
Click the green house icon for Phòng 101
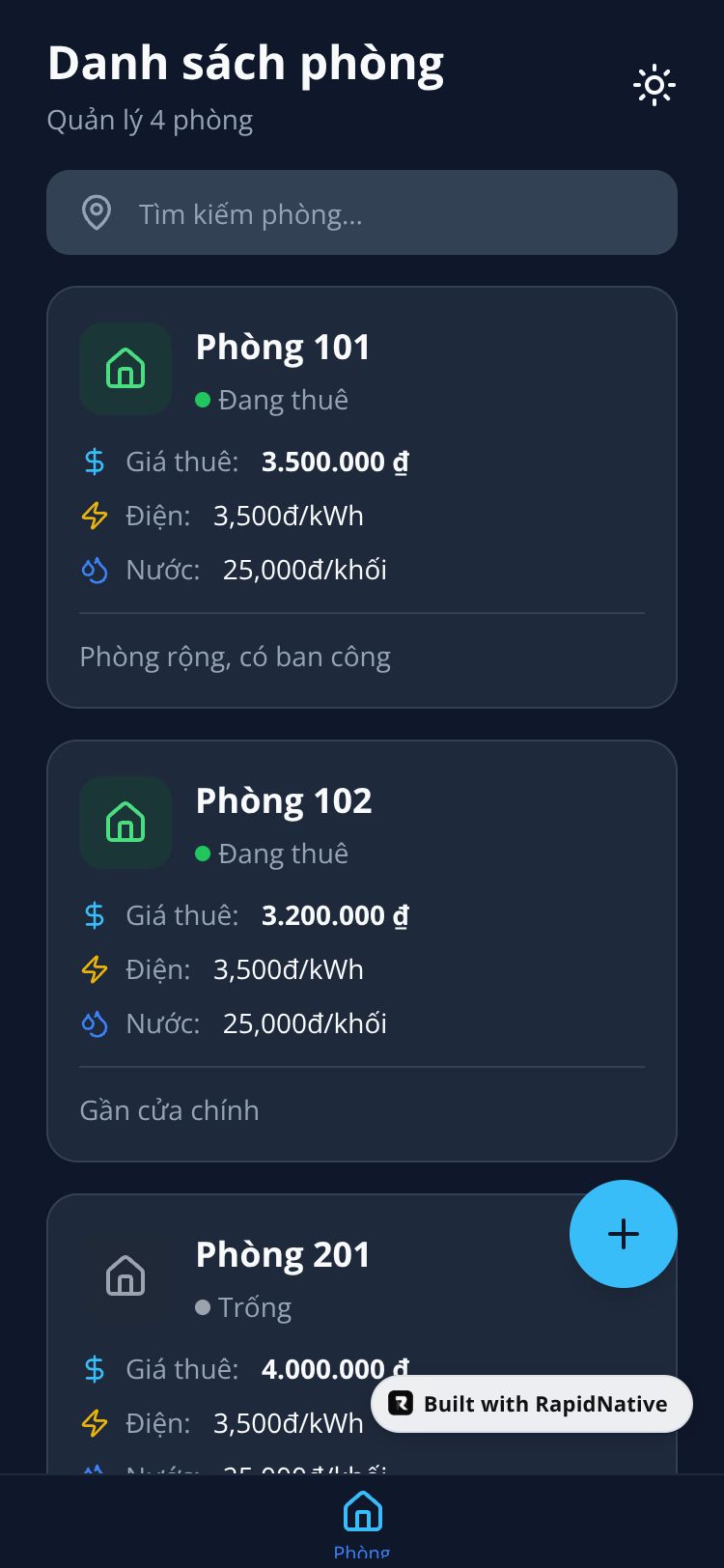(125, 369)
